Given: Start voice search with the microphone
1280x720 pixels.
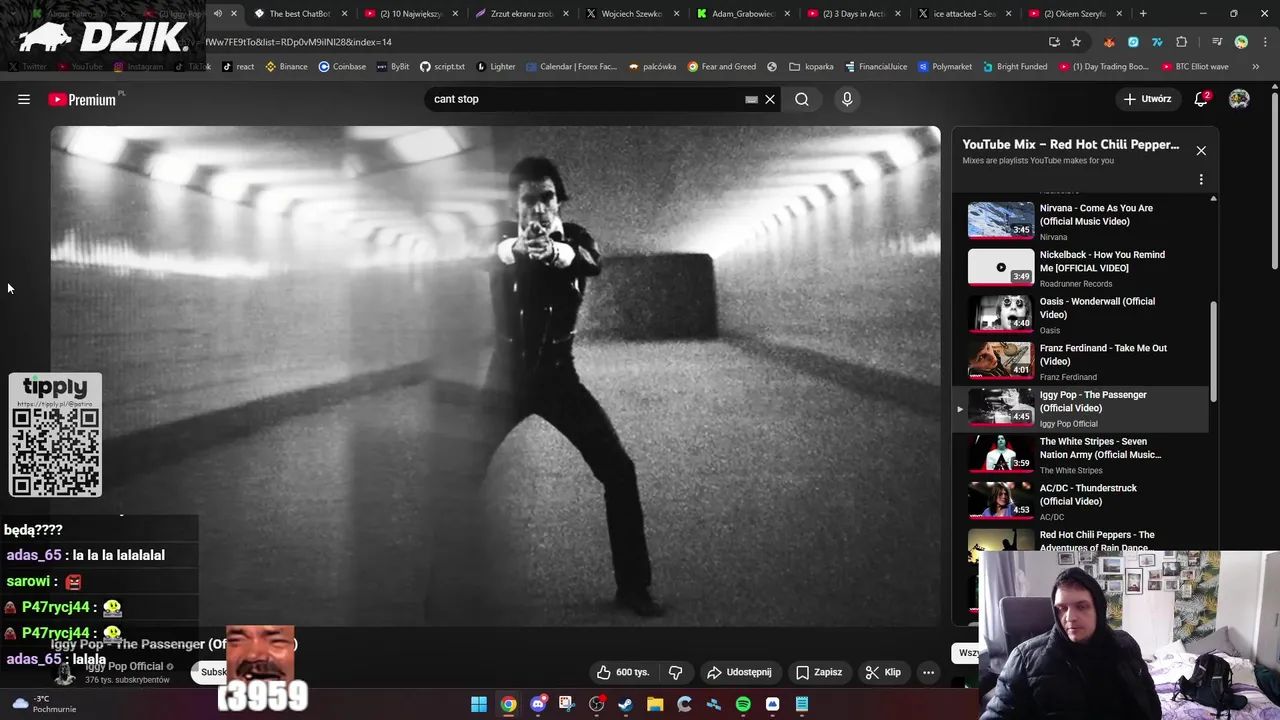Looking at the screenshot, I should tap(847, 99).
